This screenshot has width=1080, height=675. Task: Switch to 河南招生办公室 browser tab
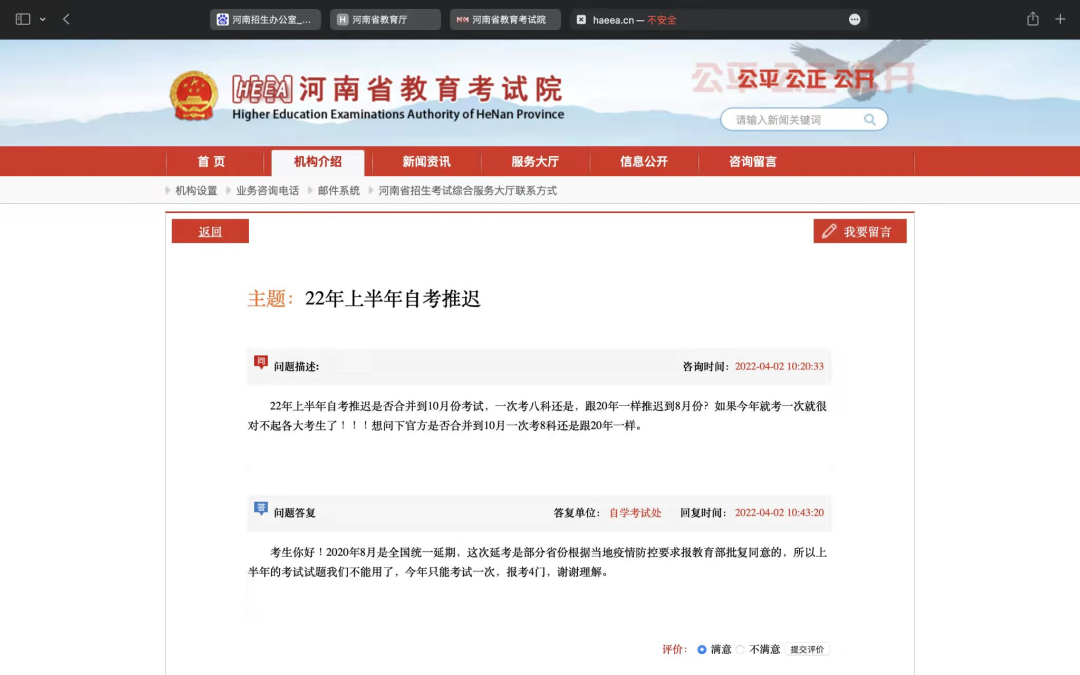click(x=265, y=20)
